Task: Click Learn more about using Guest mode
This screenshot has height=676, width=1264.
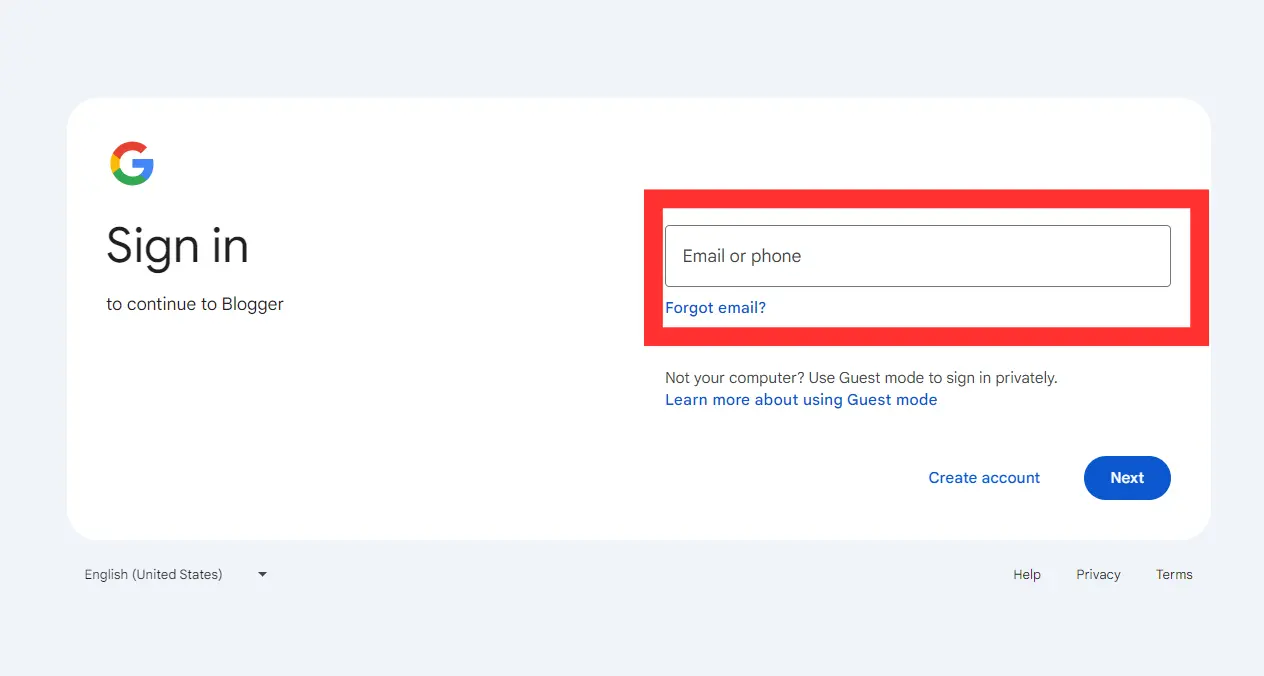Action: (800, 399)
